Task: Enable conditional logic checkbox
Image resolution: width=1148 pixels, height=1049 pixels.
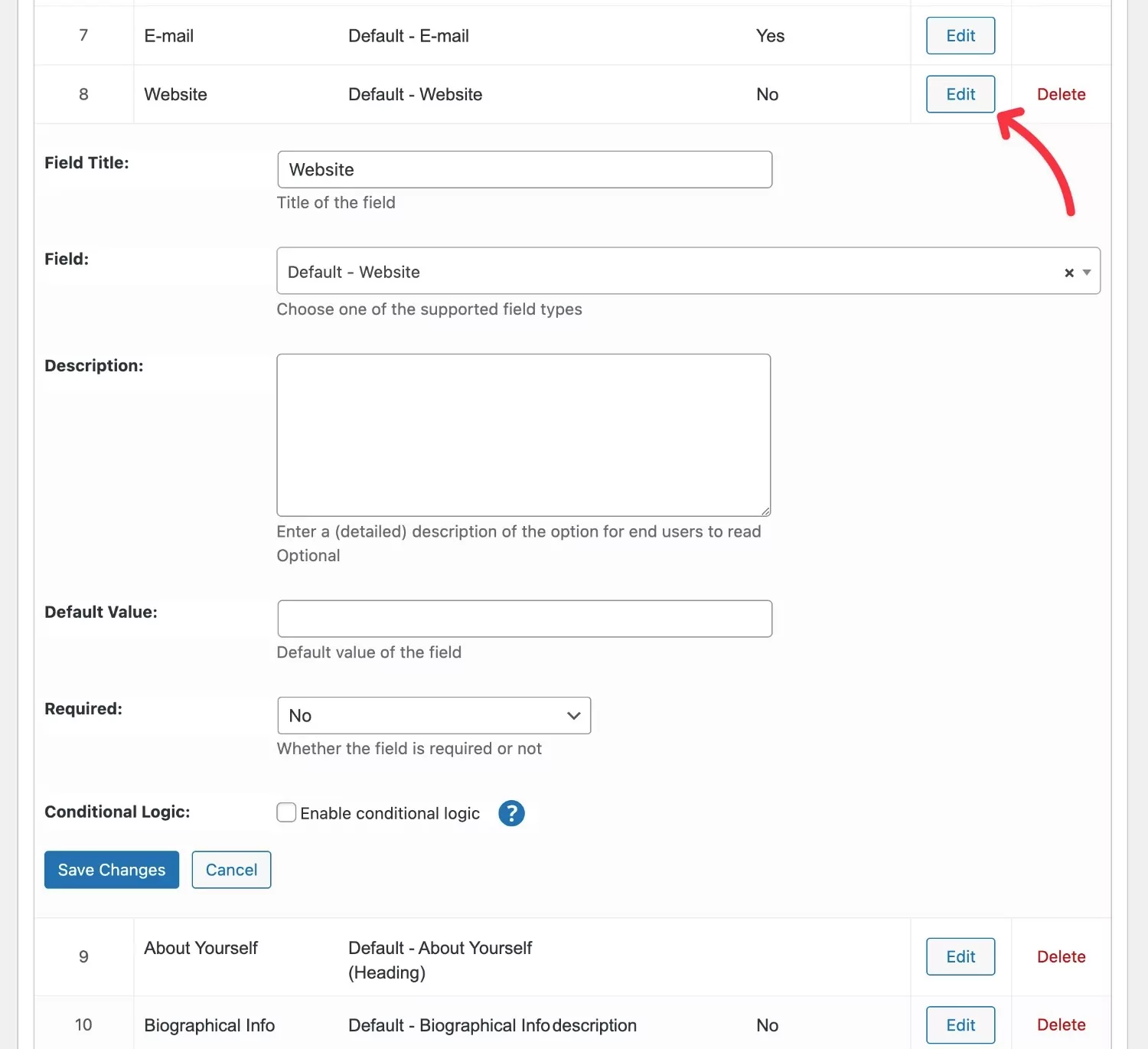Action: point(286,812)
